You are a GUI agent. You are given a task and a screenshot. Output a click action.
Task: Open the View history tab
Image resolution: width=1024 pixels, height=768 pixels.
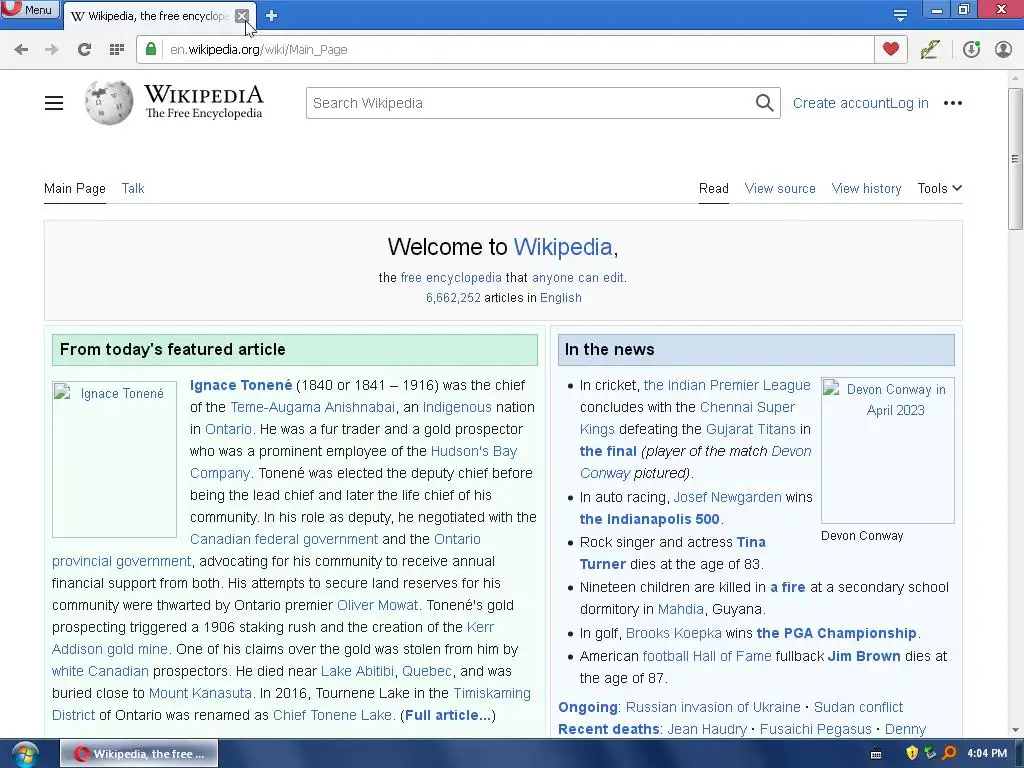click(x=866, y=189)
